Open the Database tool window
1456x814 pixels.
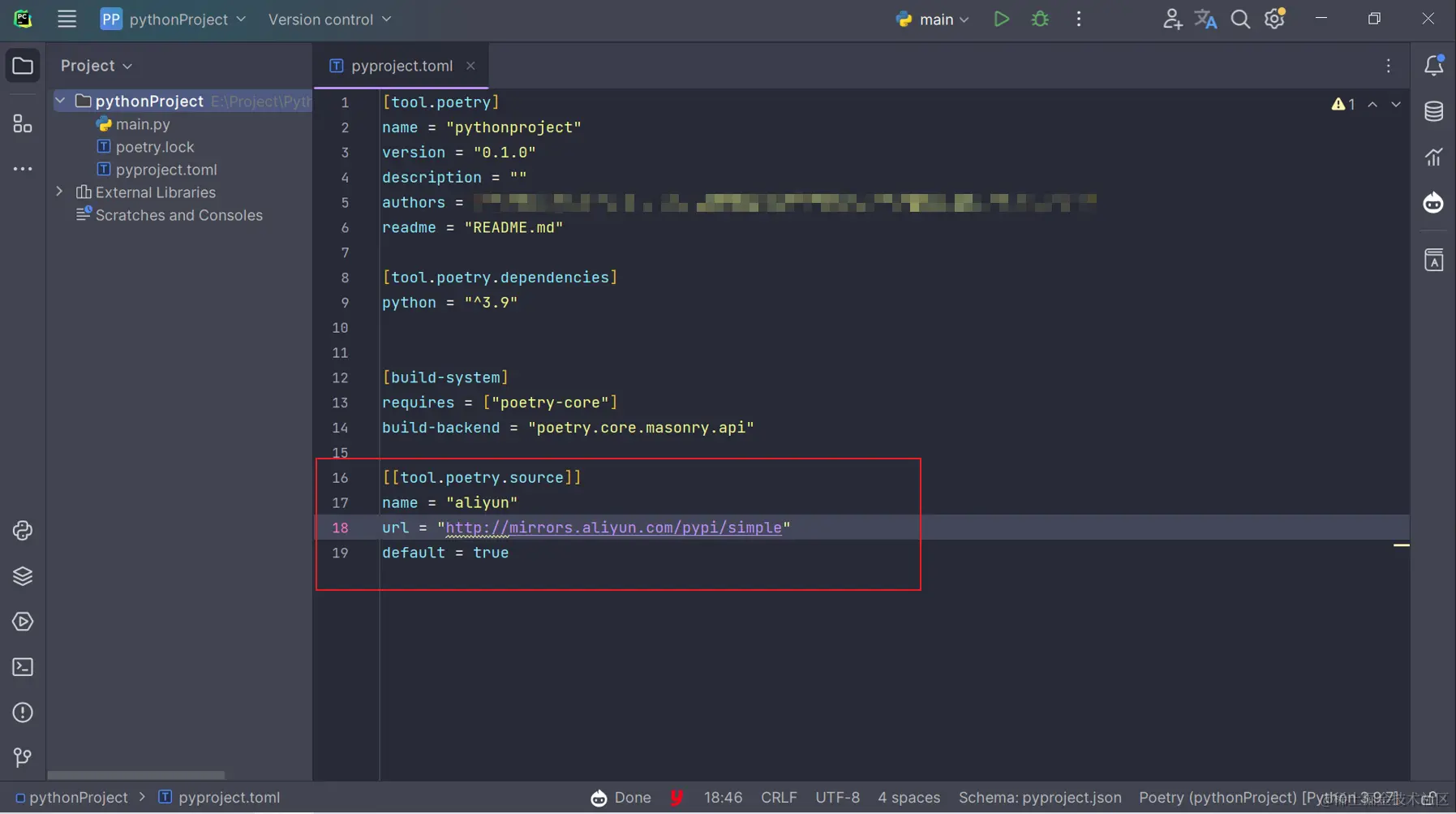(1434, 111)
